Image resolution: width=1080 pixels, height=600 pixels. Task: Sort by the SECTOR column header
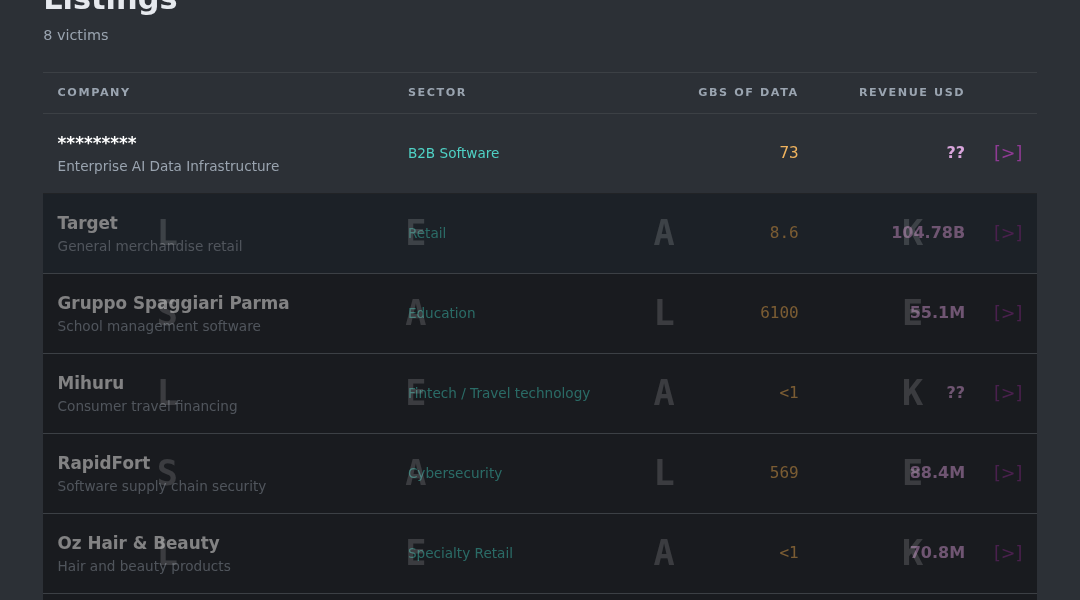[437, 92]
